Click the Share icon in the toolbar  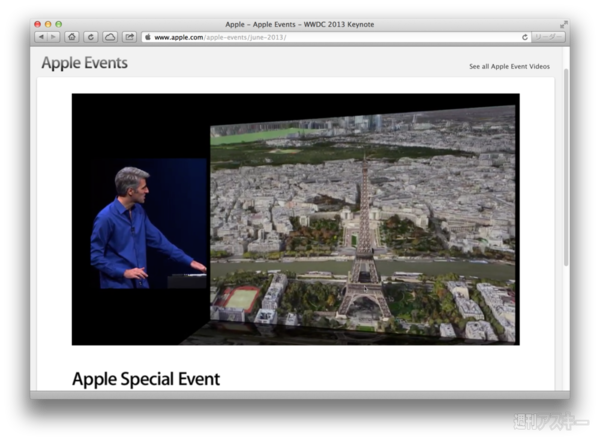(129, 37)
